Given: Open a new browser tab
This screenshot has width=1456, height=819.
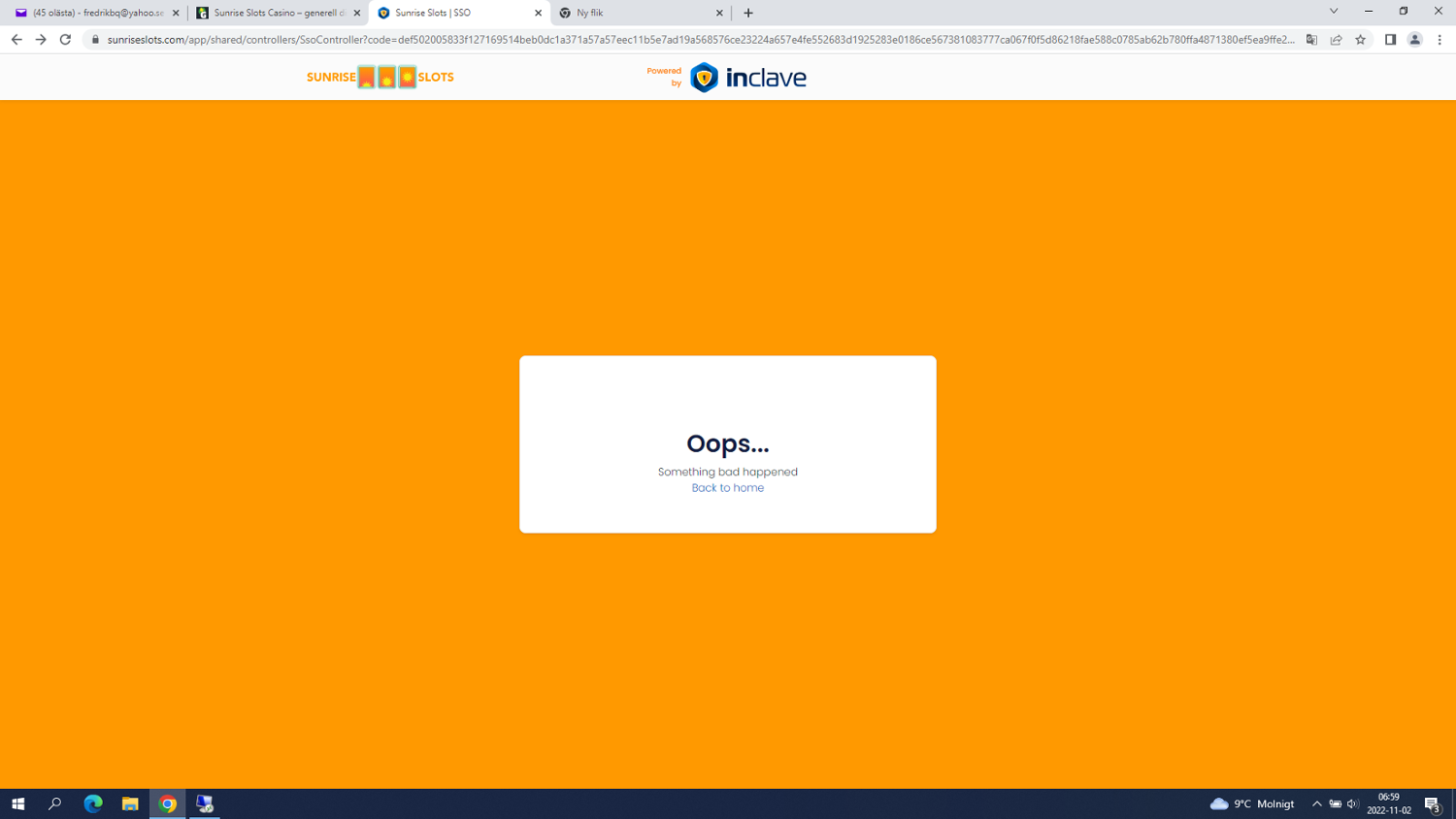Looking at the screenshot, I should coord(748,13).
